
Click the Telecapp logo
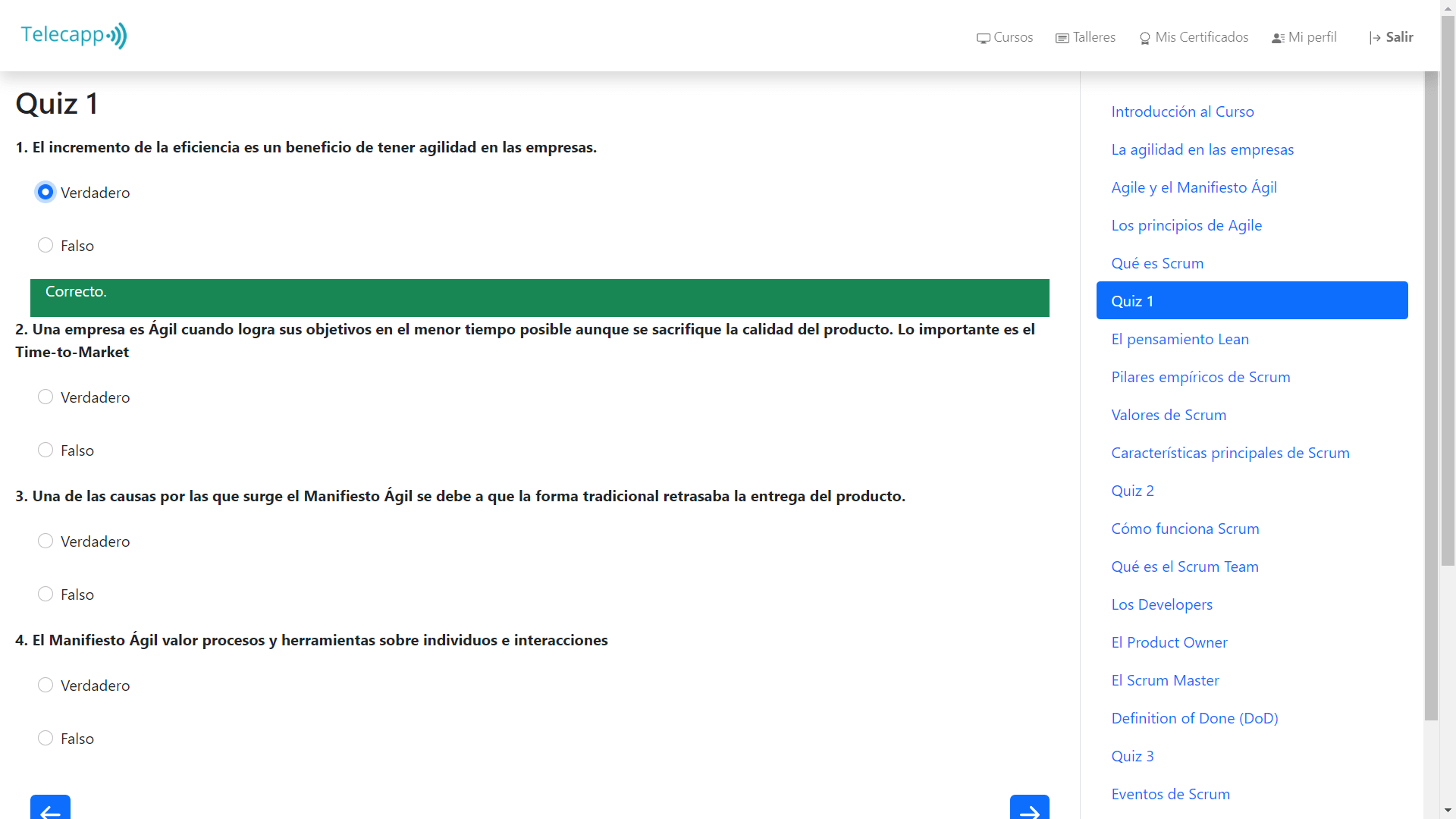coord(74,36)
